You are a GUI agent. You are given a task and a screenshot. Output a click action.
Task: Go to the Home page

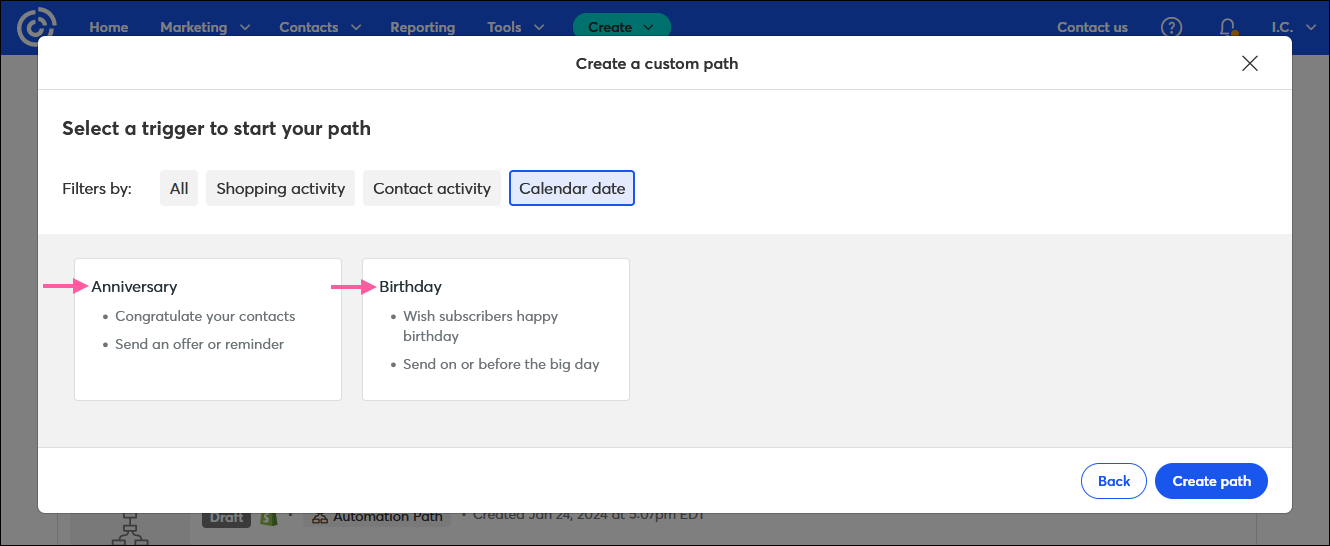point(109,27)
